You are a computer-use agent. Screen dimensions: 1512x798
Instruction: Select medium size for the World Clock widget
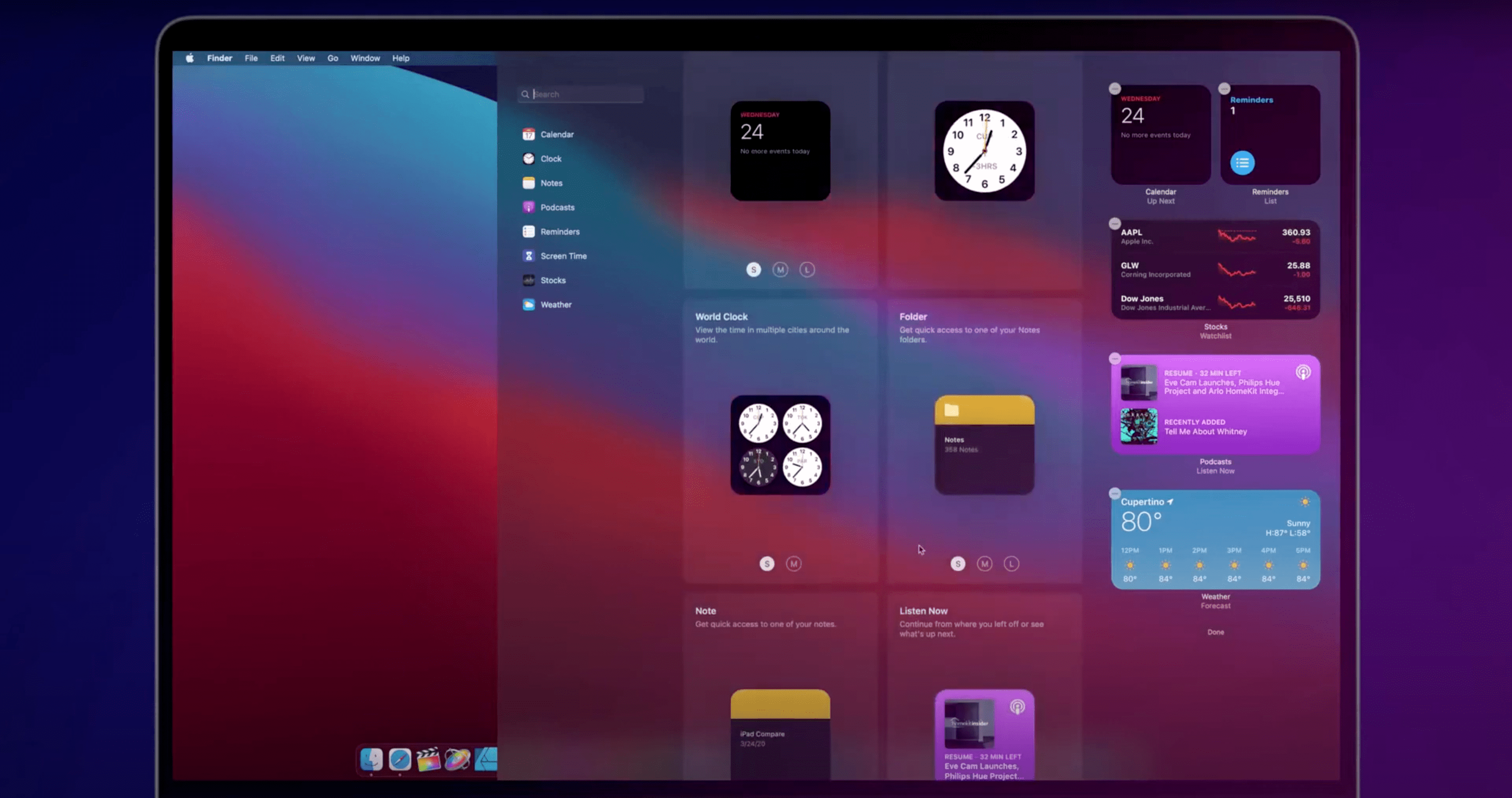click(793, 563)
